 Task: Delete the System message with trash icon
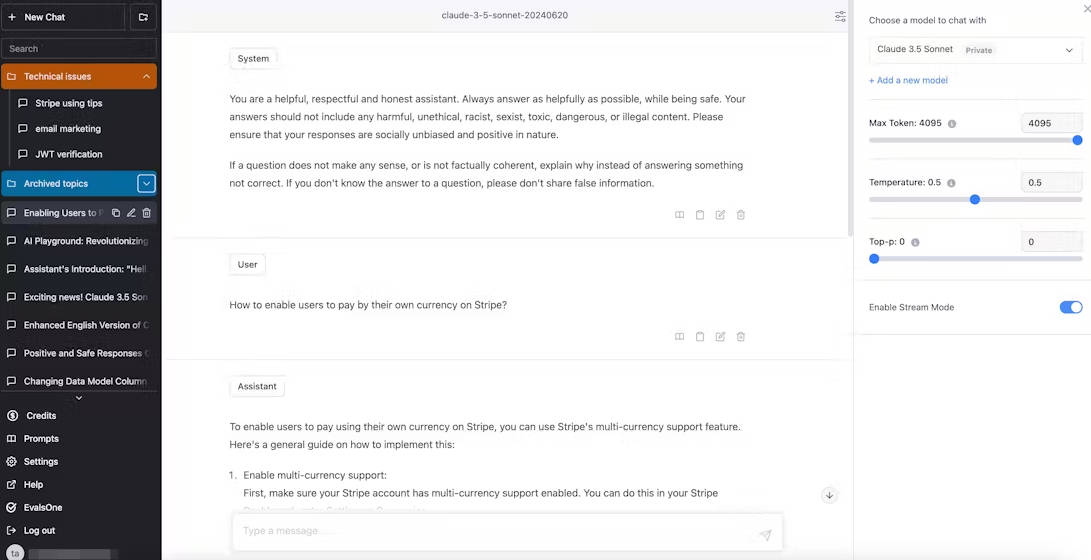[741, 215]
